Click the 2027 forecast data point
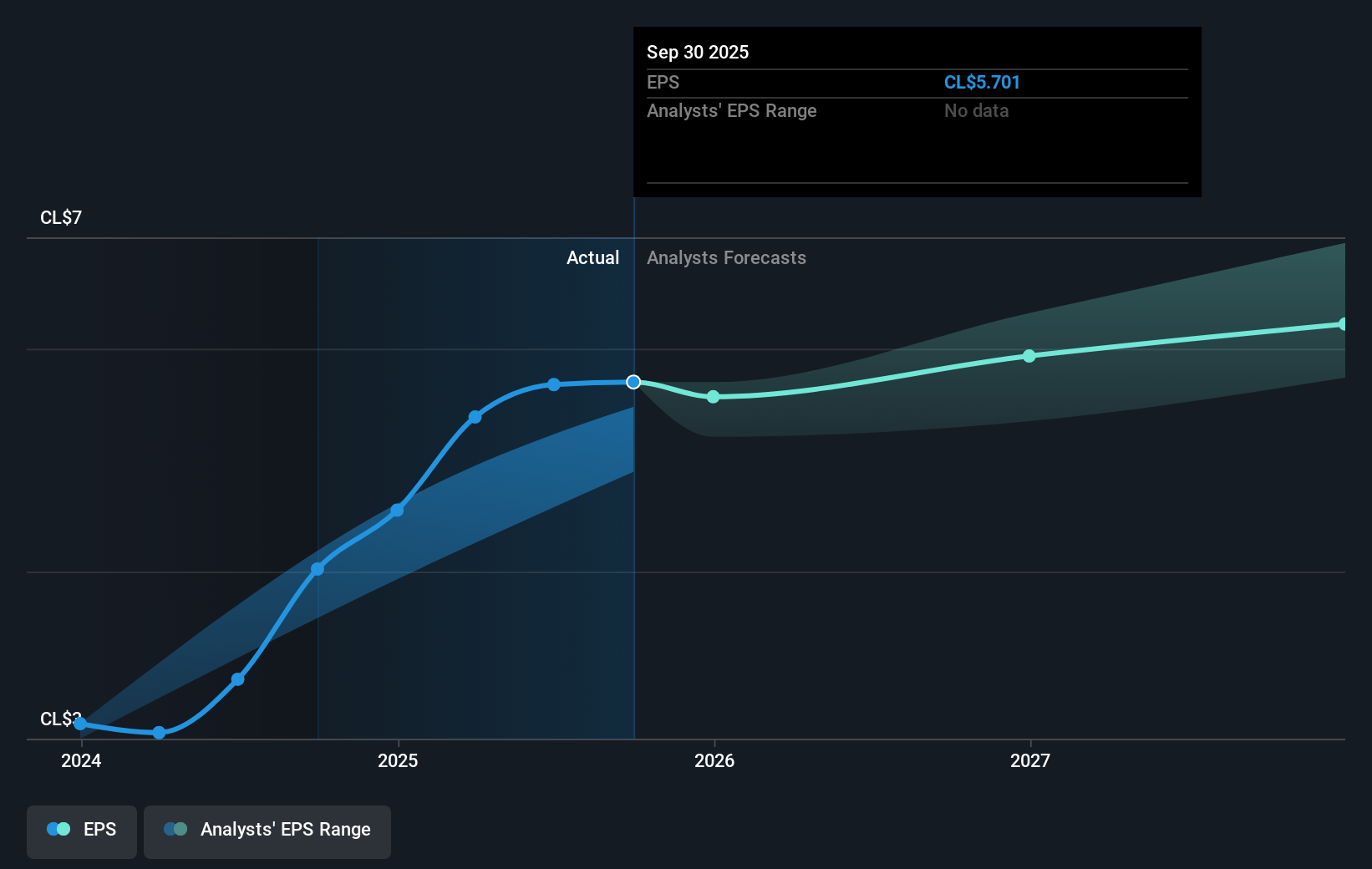The height and width of the screenshot is (869, 1372). click(x=1029, y=356)
